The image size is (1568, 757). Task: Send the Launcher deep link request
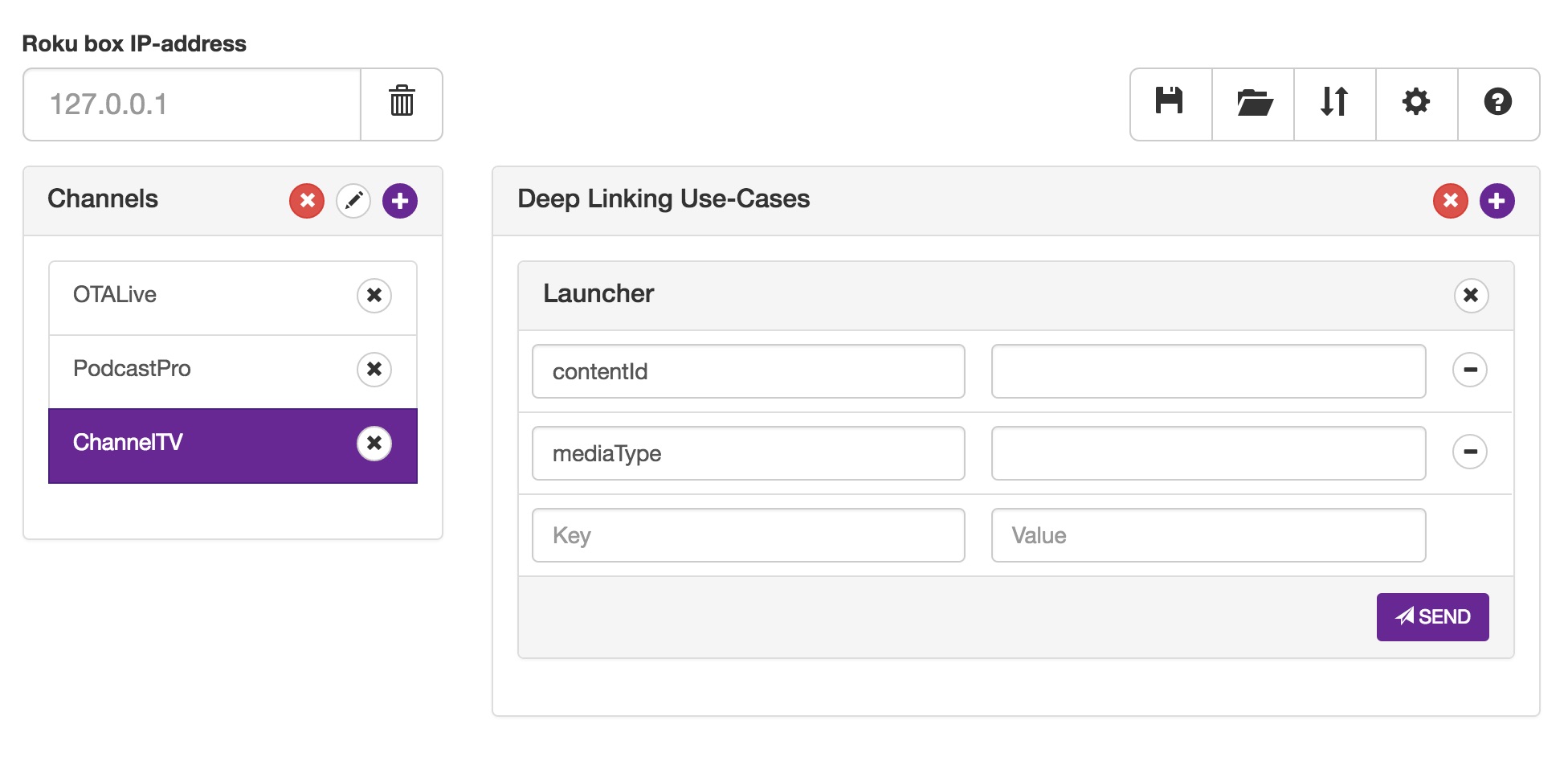[x=1433, y=616]
